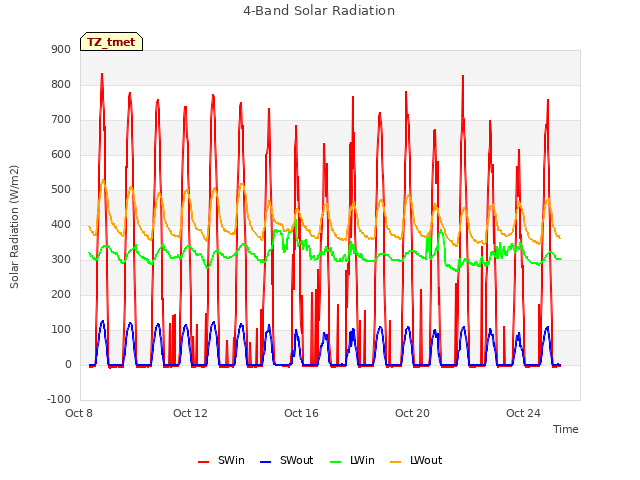The width and height of the screenshot is (640, 480).
Task: Click the Oct 20 x-axis tick label
Action: [x=412, y=413]
